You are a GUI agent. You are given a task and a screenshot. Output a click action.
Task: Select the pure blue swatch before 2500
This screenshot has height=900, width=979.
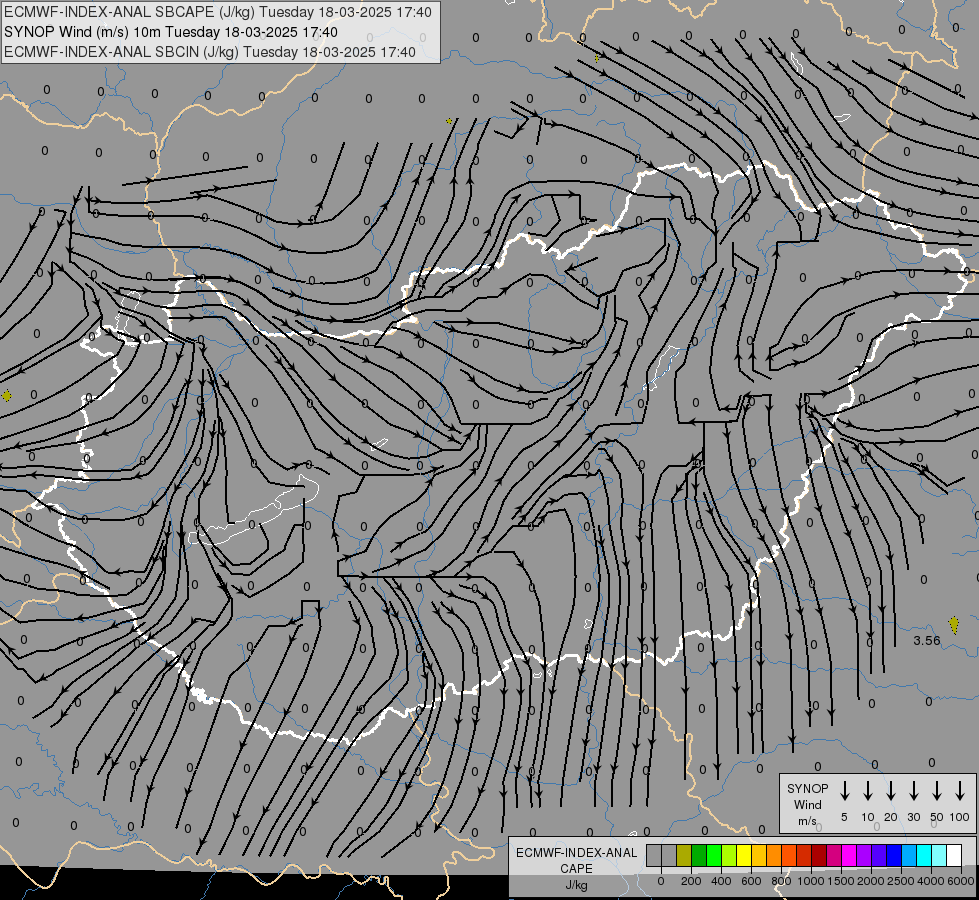(x=893, y=855)
